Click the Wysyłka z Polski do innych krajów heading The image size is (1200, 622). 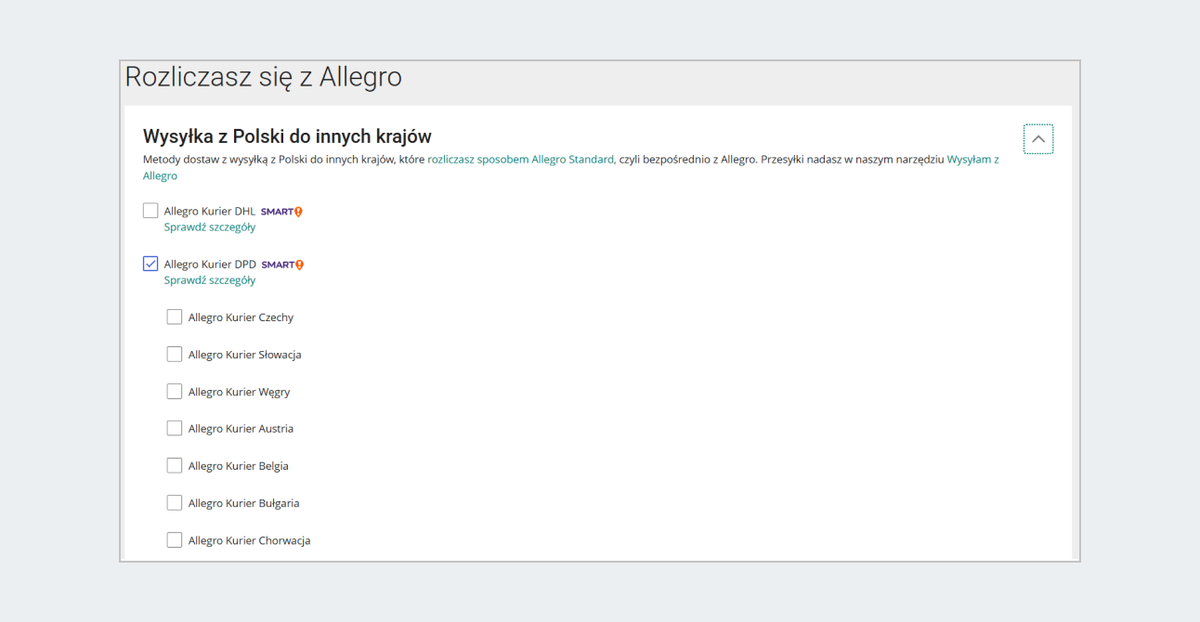(287, 136)
